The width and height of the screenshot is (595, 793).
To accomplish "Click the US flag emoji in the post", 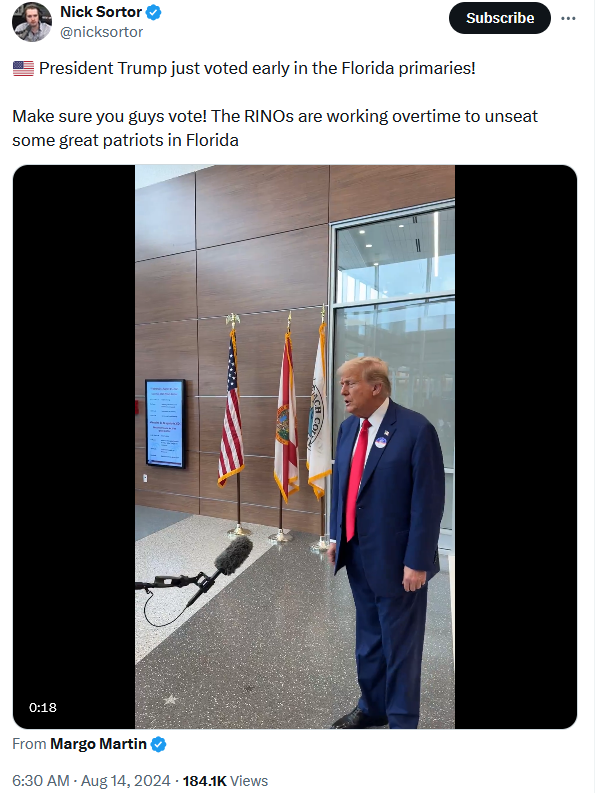I will [23, 68].
